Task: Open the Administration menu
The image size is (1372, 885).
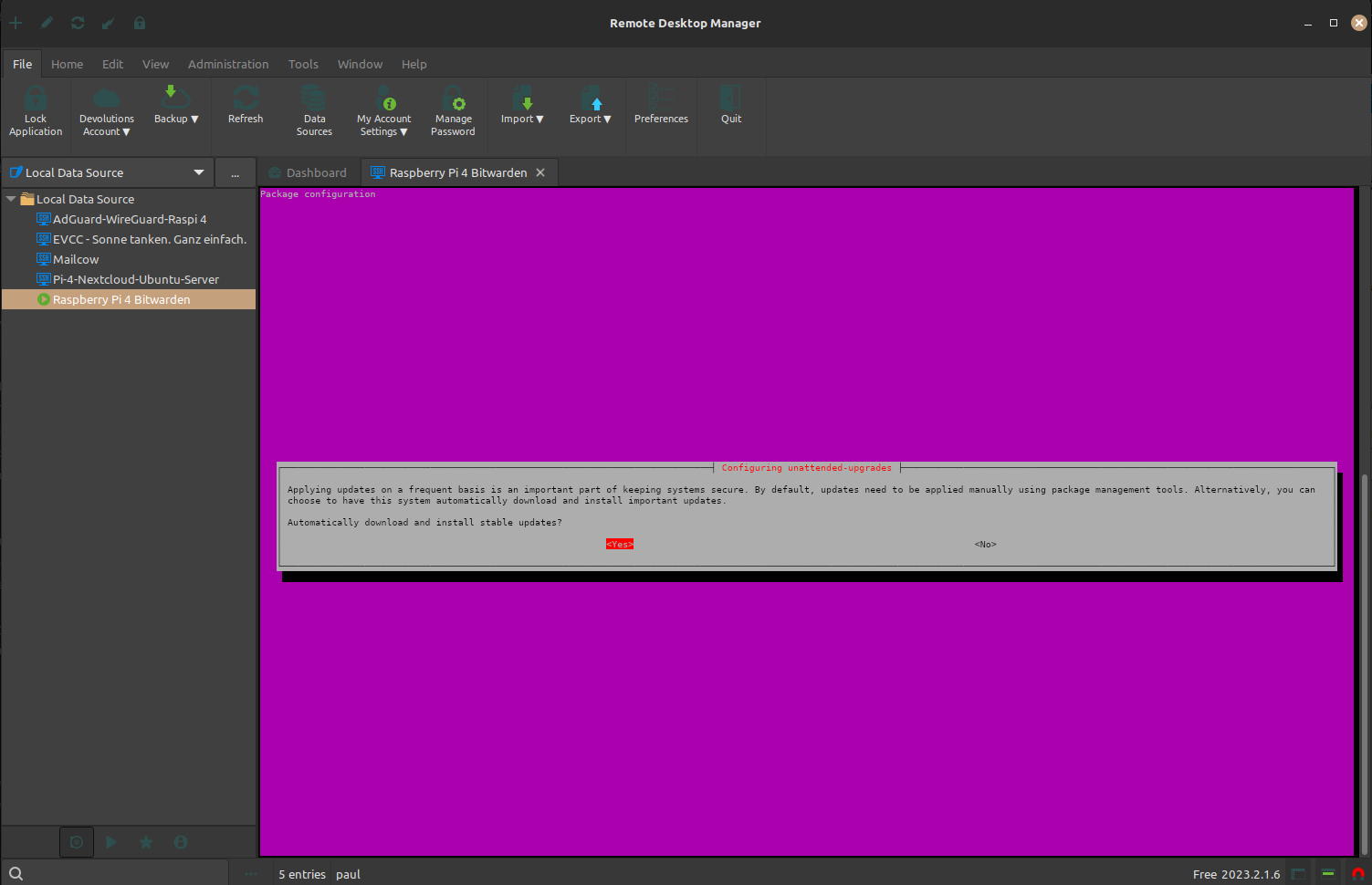Action: pos(228,64)
